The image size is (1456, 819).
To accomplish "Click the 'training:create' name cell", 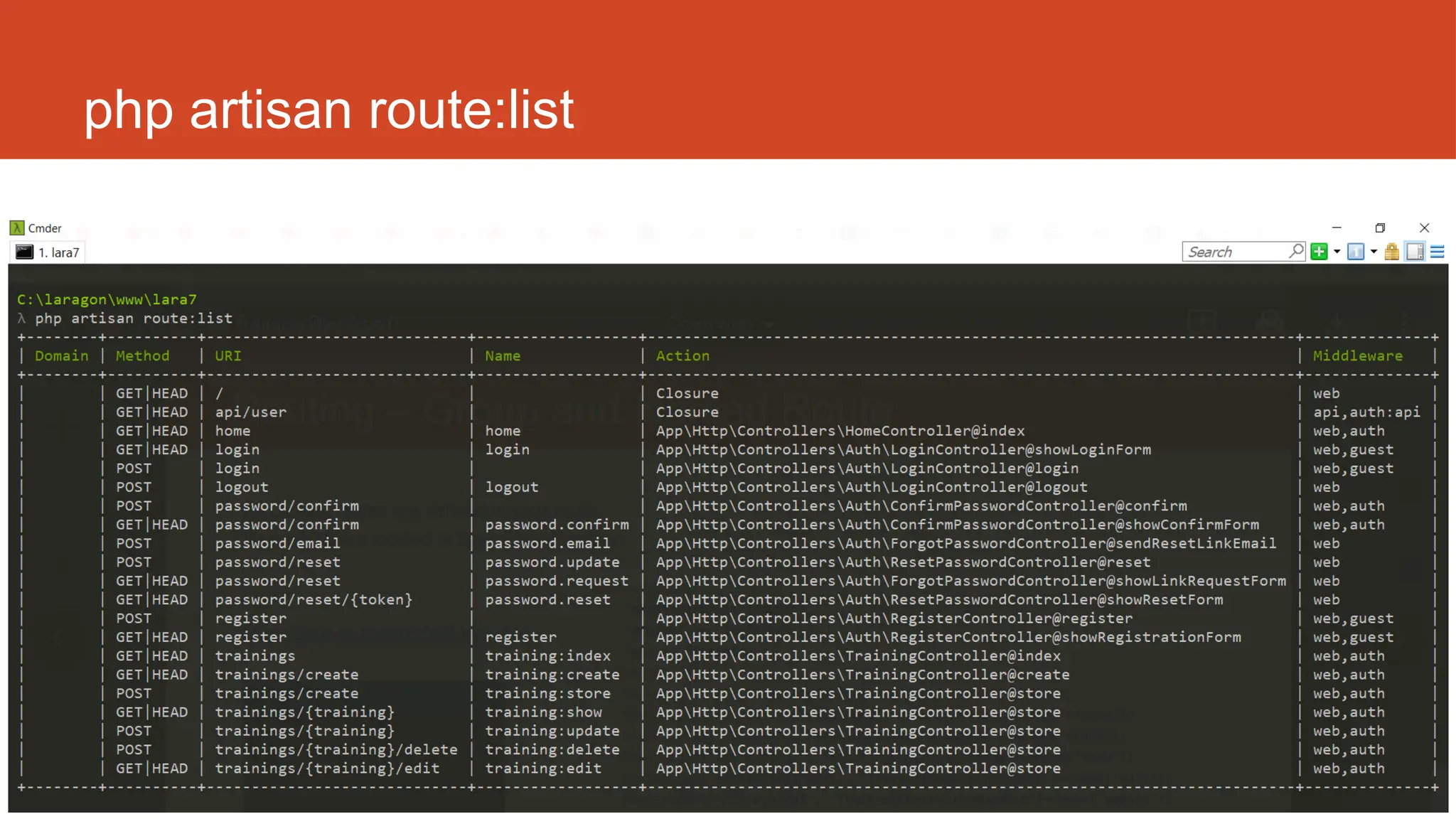I will pos(552,675).
